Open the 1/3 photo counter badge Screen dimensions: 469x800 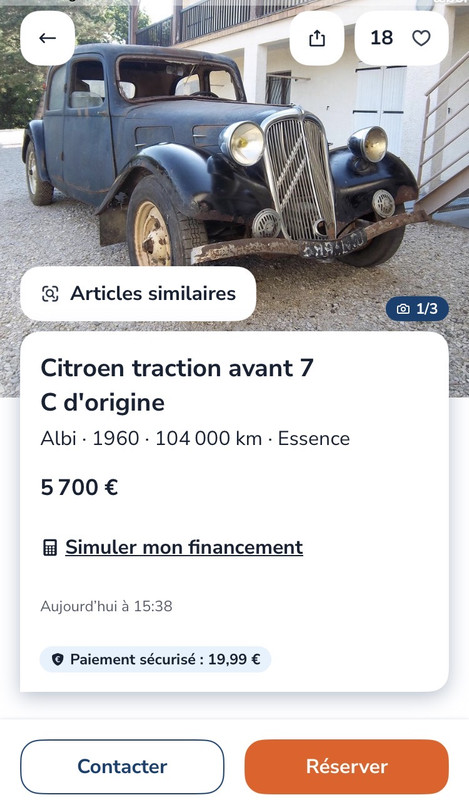point(417,309)
